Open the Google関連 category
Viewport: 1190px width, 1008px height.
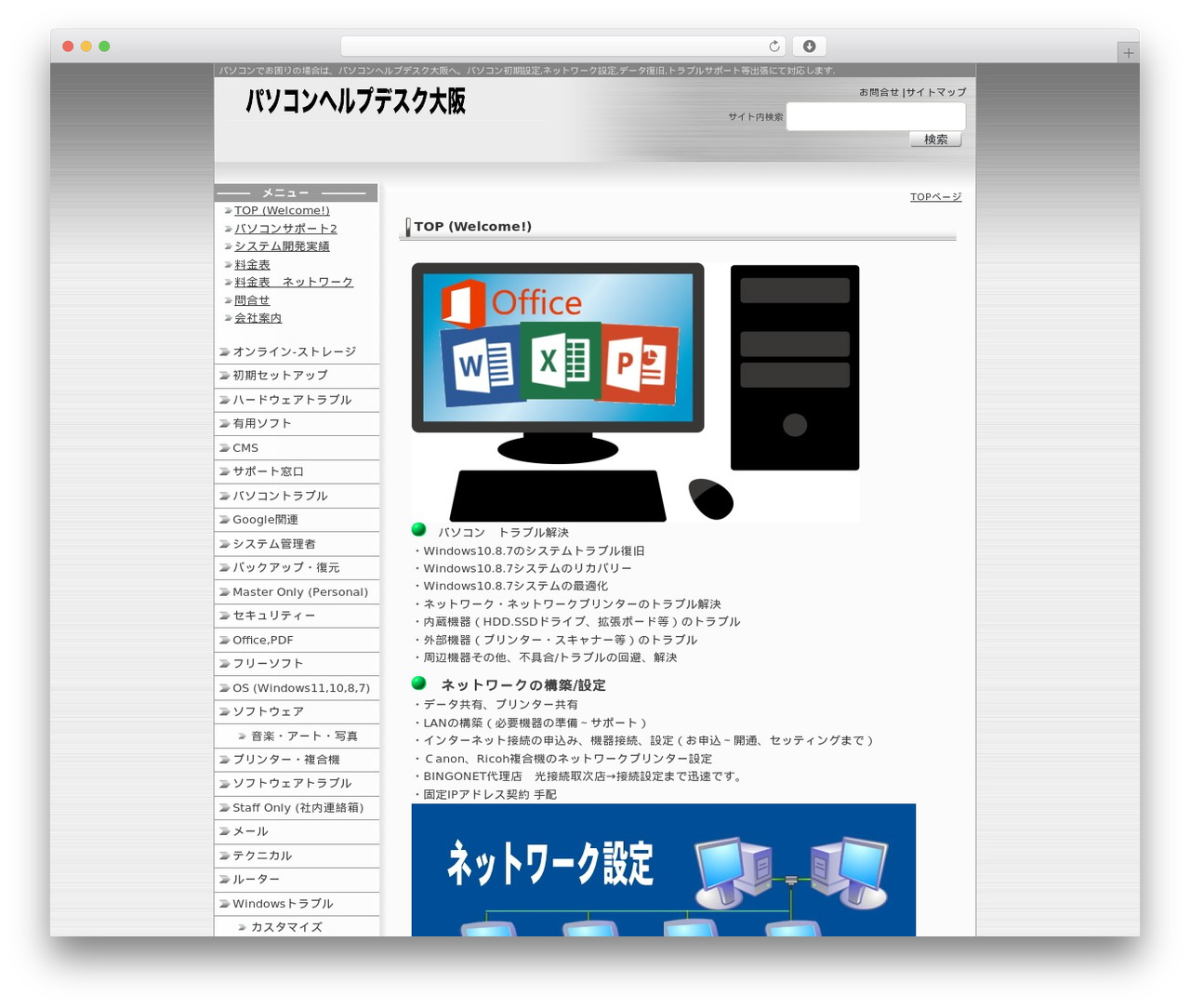click(297, 520)
